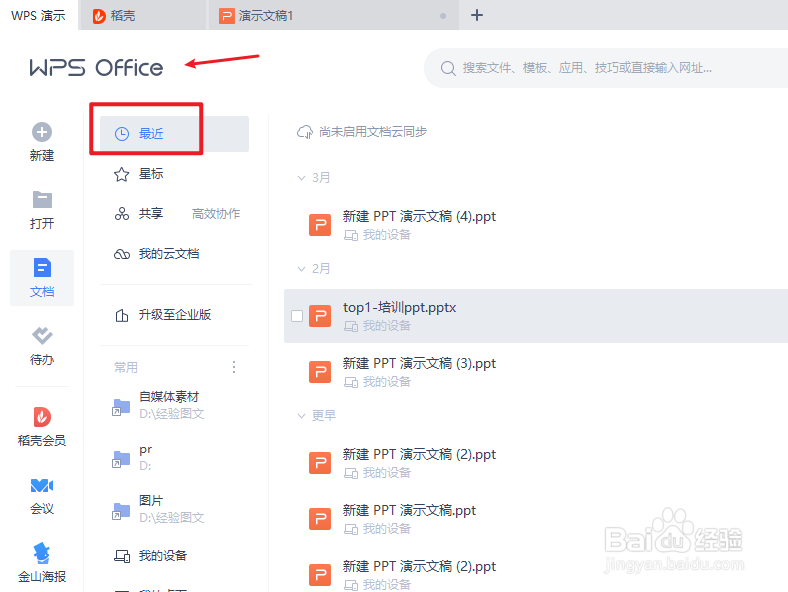Click the 自媒体素材 folder shortcut icon

tap(121, 407)
